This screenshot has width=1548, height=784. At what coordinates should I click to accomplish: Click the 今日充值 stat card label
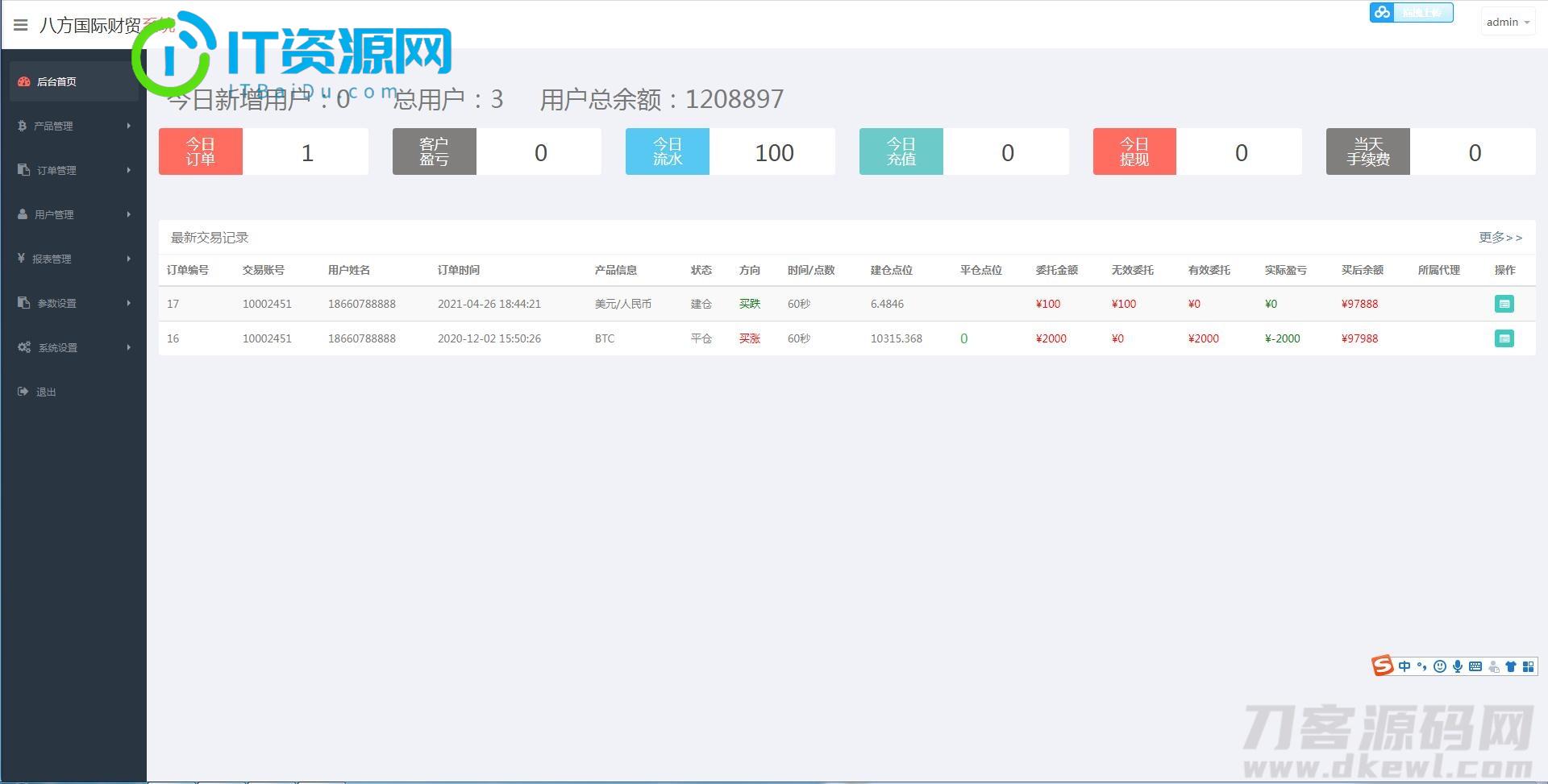(901, 151)
